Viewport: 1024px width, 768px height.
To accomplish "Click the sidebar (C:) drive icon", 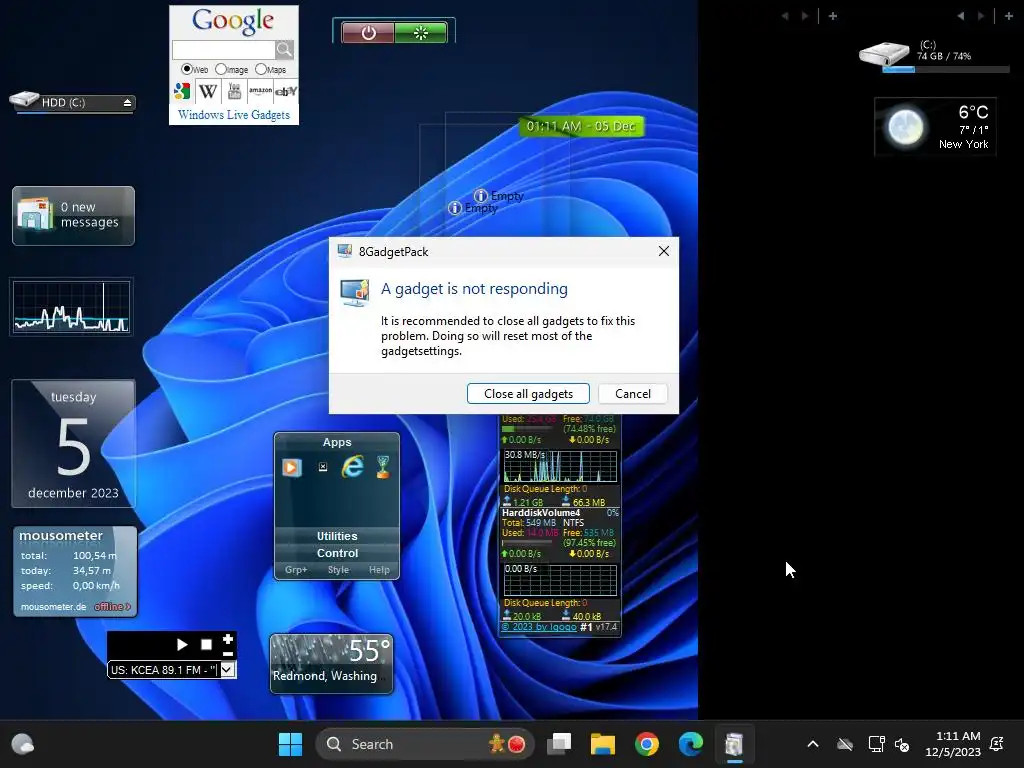I will pyautogui.click(x=884, y=54).
